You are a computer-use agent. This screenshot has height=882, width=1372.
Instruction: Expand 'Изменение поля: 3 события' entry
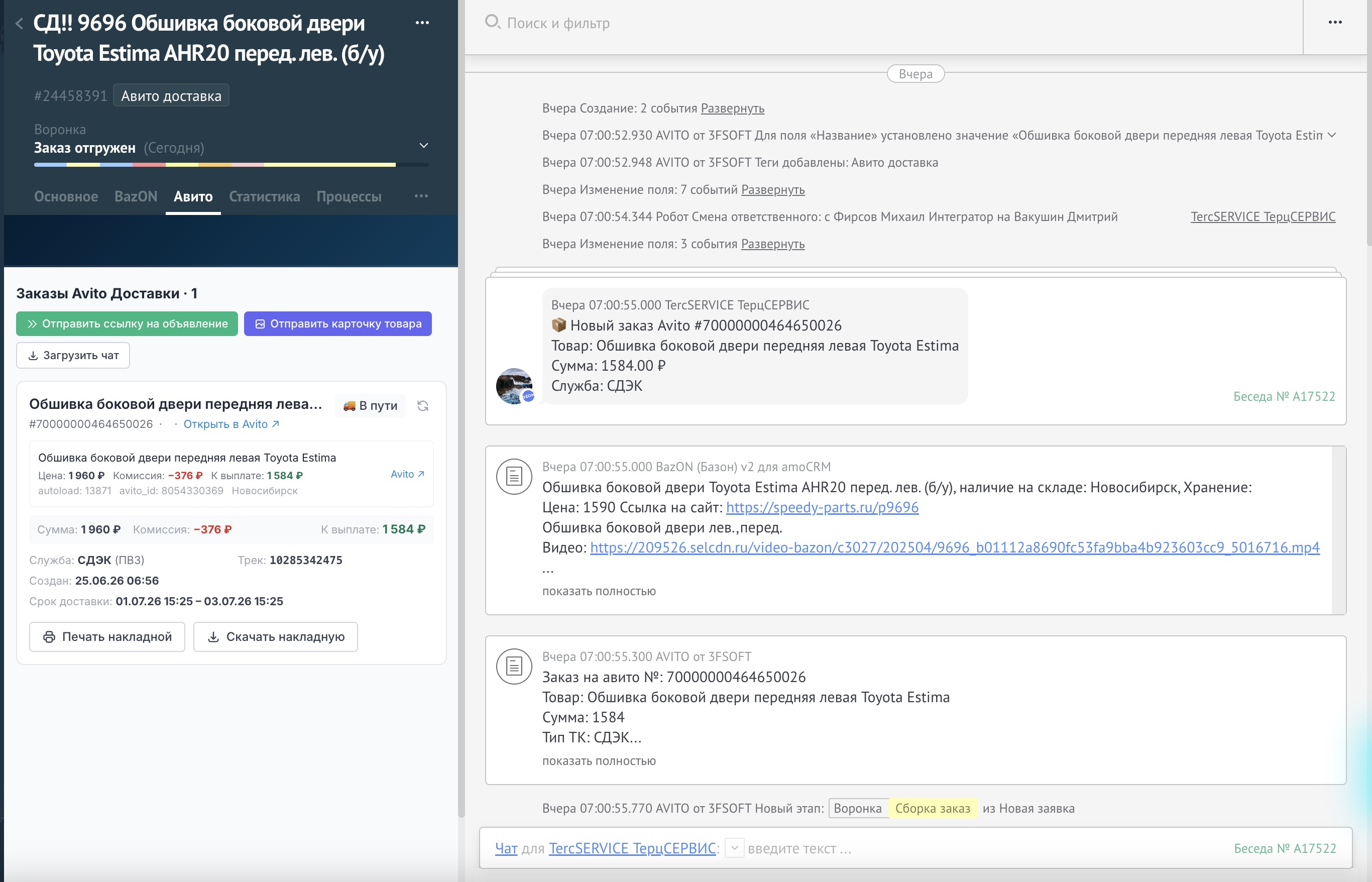click(x=773, y=244)
